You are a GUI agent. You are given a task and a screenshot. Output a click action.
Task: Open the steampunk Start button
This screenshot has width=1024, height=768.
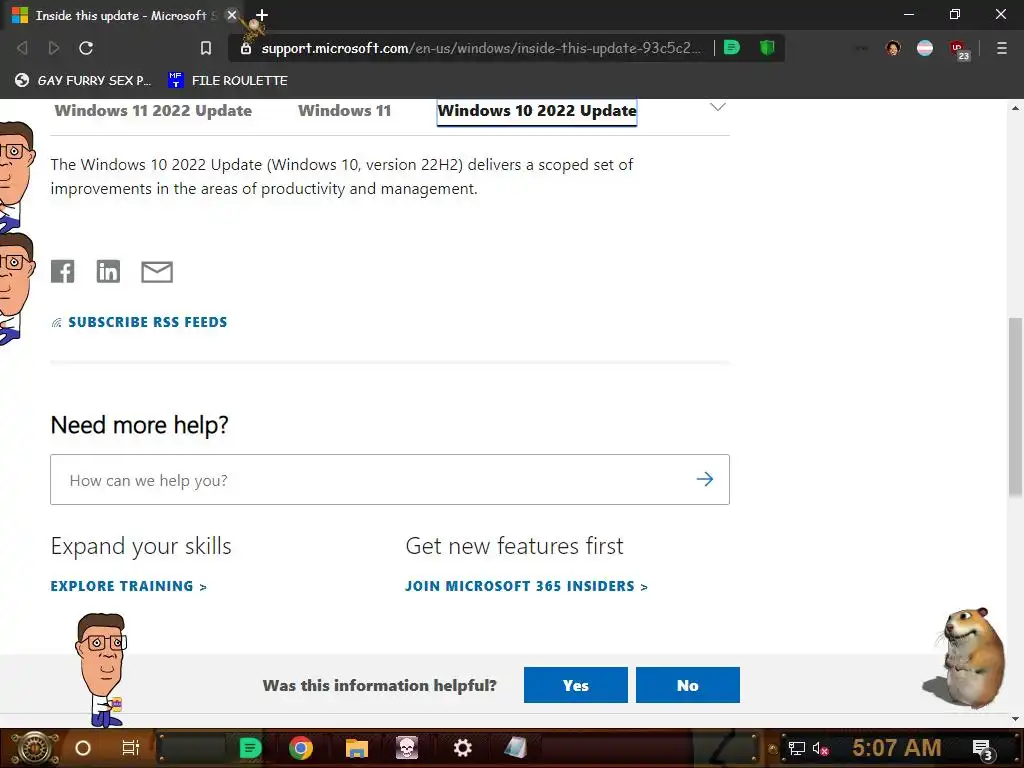point(34,748)
